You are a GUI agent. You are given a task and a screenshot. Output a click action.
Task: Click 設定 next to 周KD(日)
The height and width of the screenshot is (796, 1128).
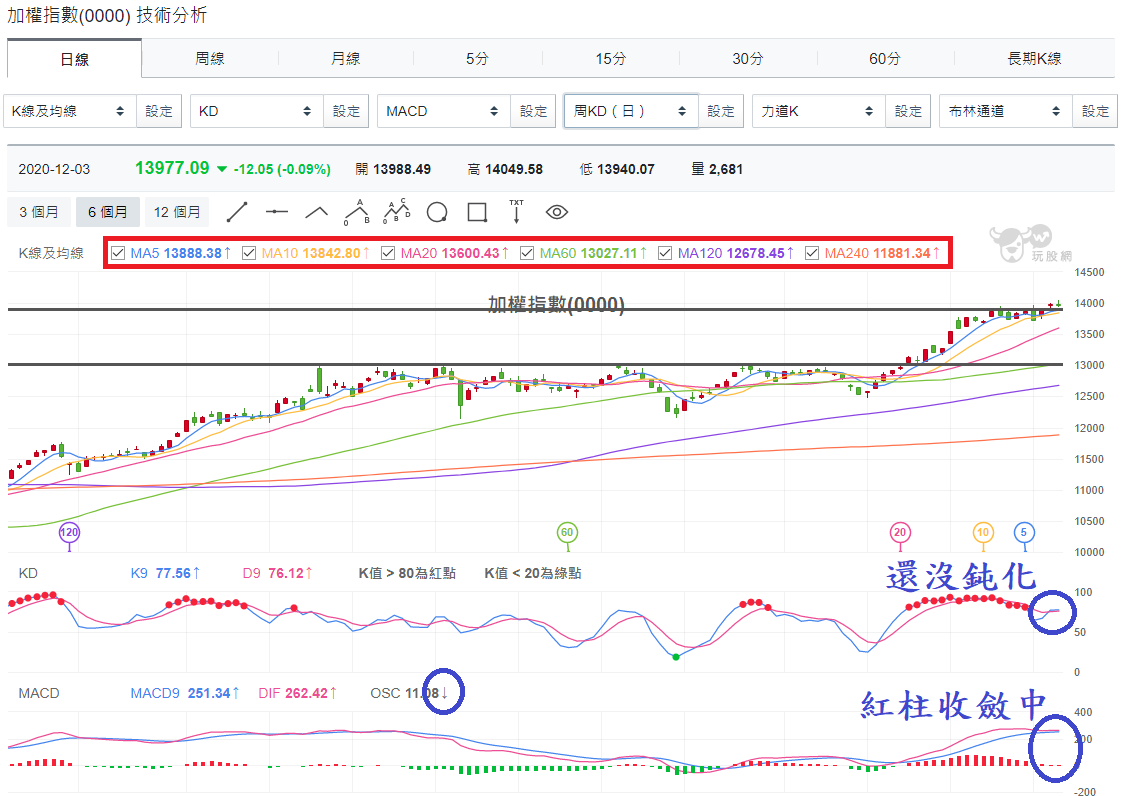point(721,112)
